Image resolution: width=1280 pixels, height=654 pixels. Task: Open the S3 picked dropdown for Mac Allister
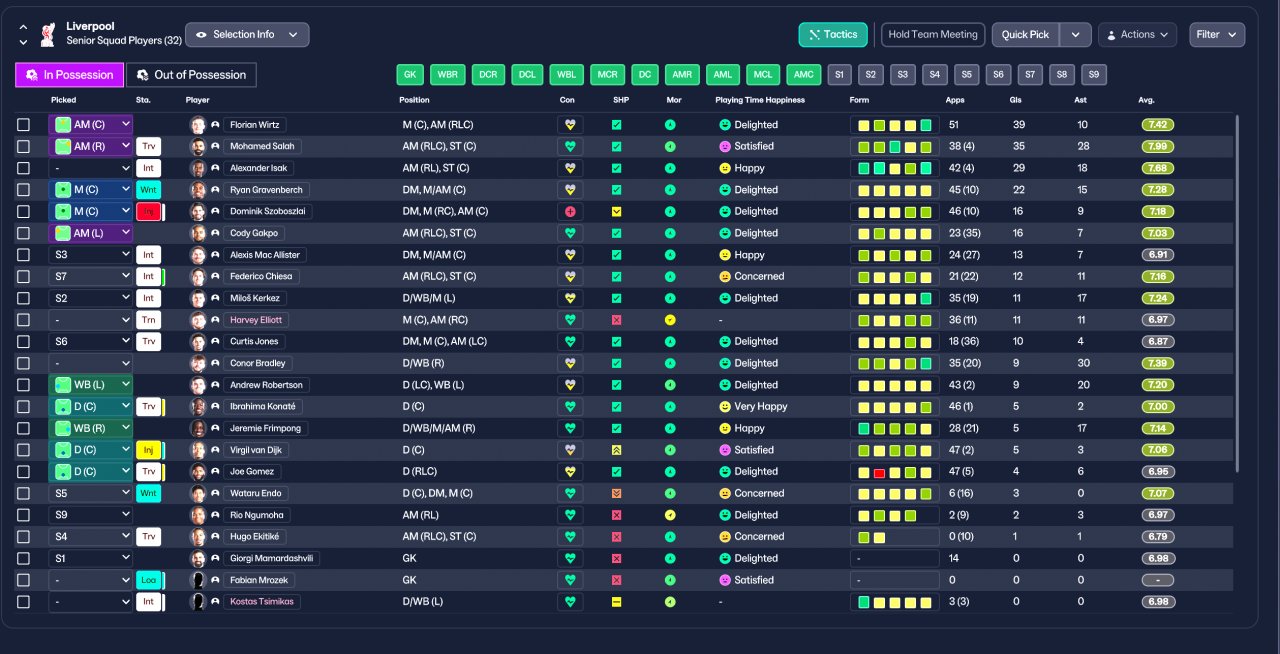click(x=90, y=255)
